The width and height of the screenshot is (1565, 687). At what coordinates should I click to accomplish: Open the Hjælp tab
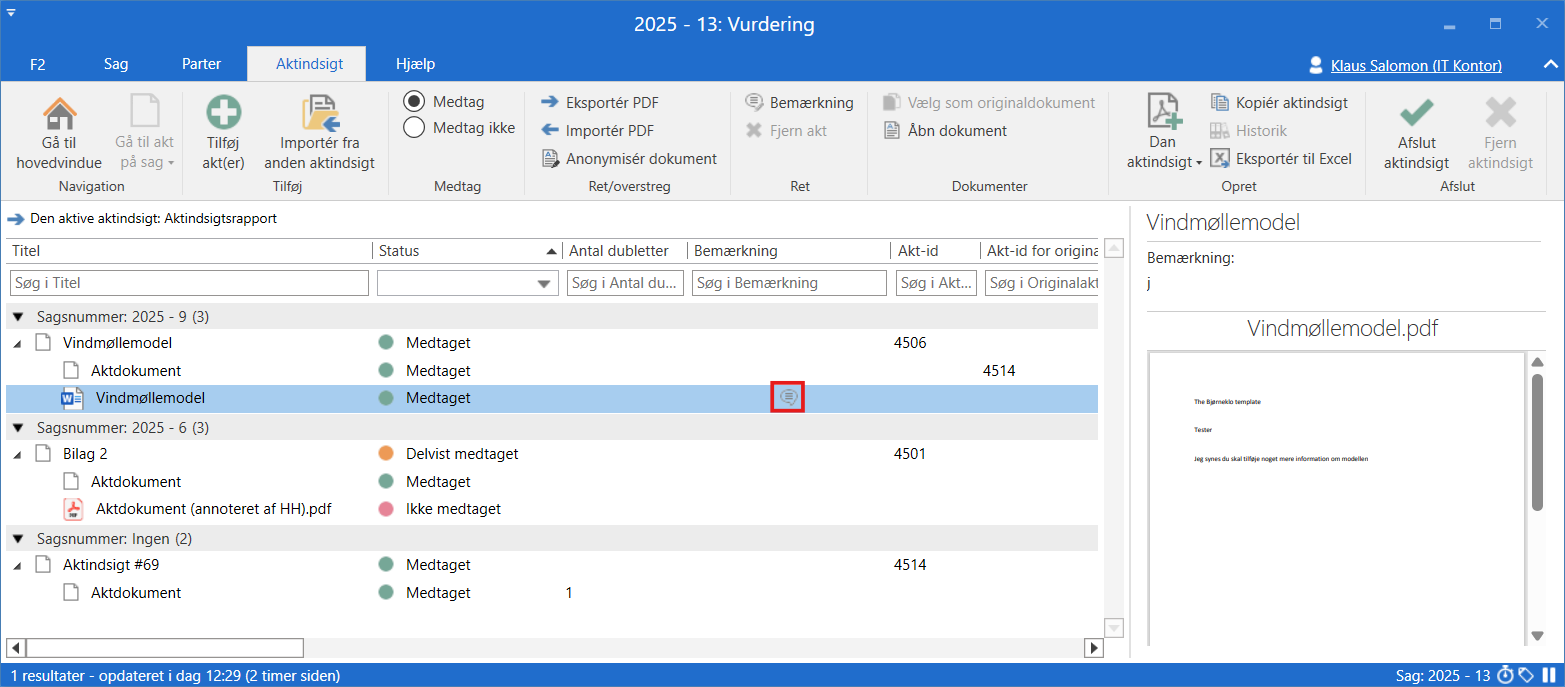(x=415, y=64)
